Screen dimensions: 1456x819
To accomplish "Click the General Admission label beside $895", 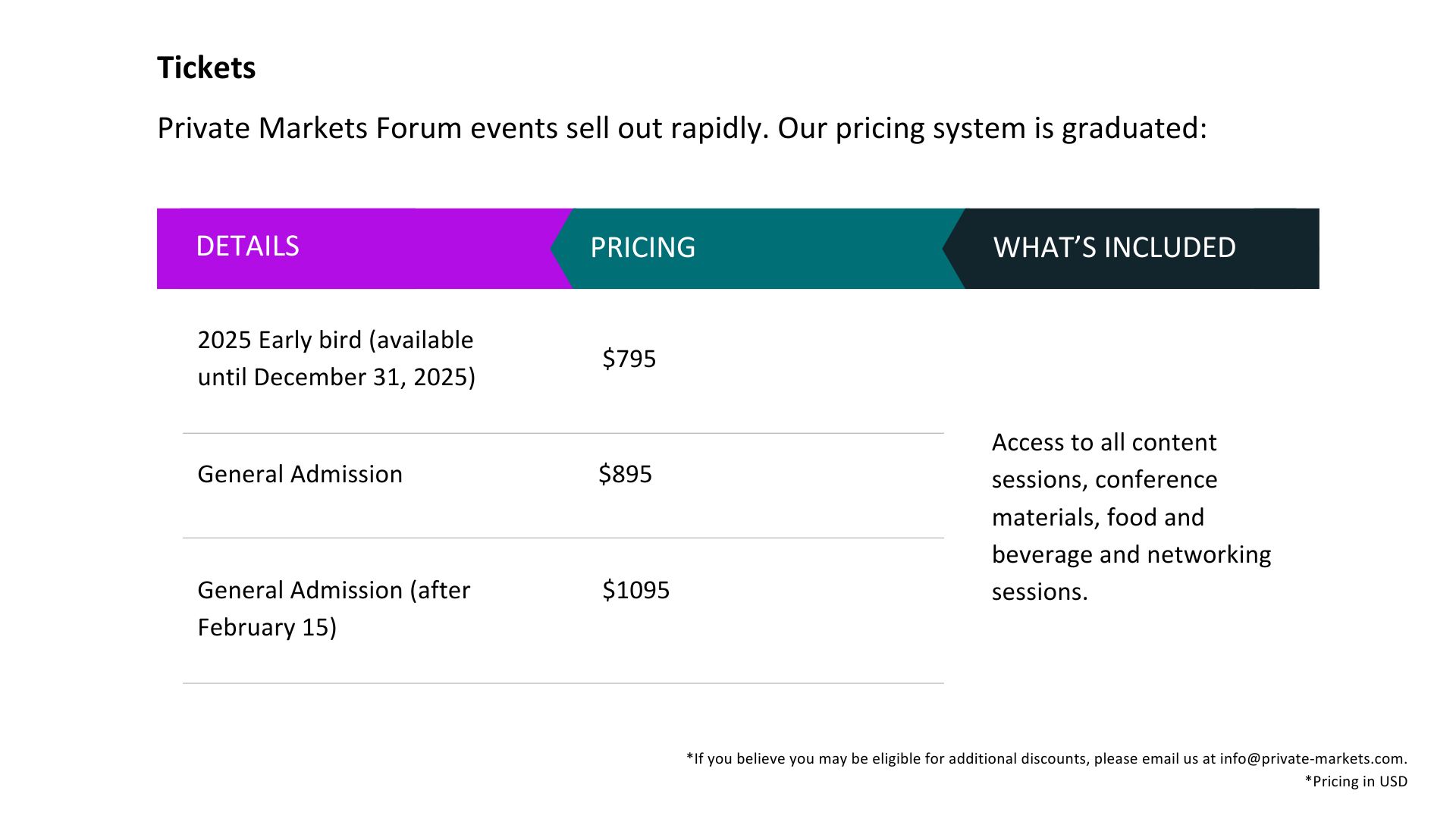I will click(300, 475).
